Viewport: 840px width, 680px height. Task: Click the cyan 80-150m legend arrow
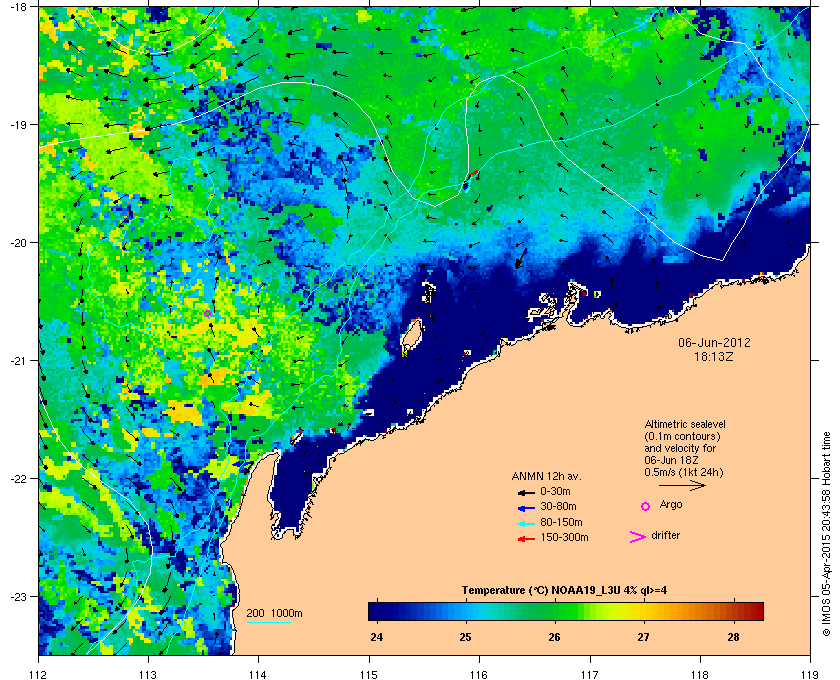click(x=526, y=524)
